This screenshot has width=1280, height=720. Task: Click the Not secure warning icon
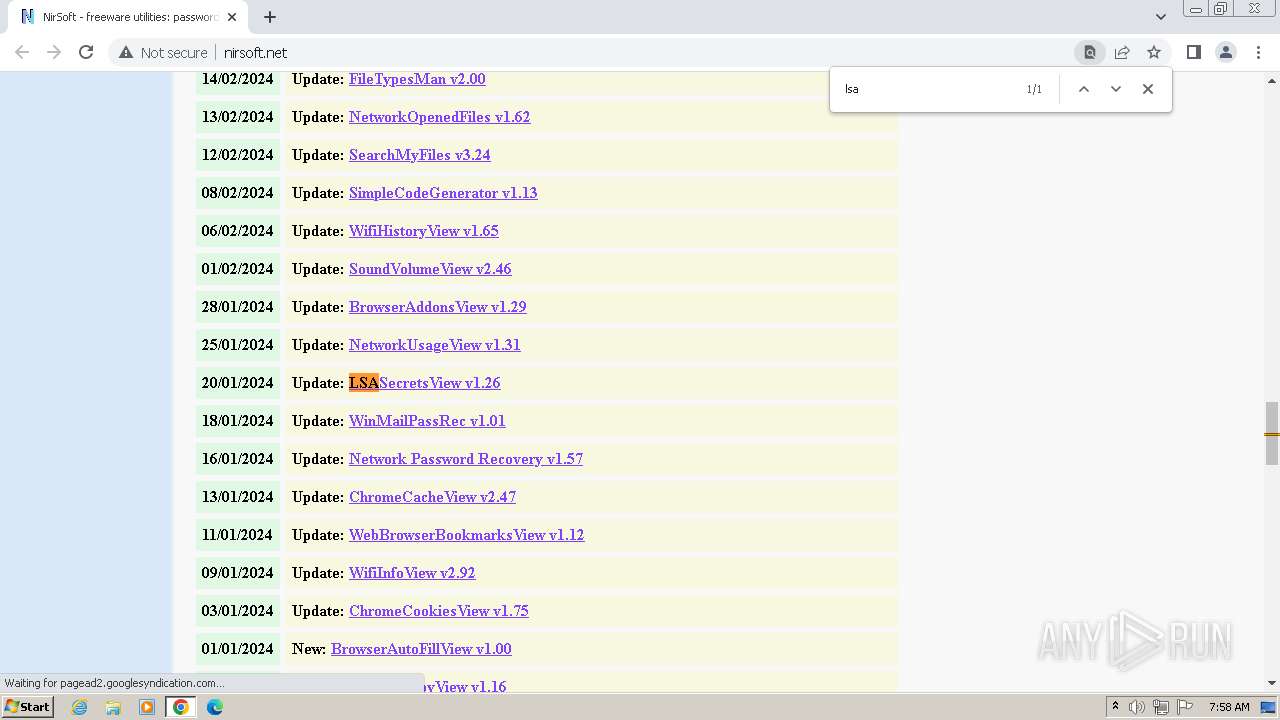pyautogui.click(x=126, y=52)
